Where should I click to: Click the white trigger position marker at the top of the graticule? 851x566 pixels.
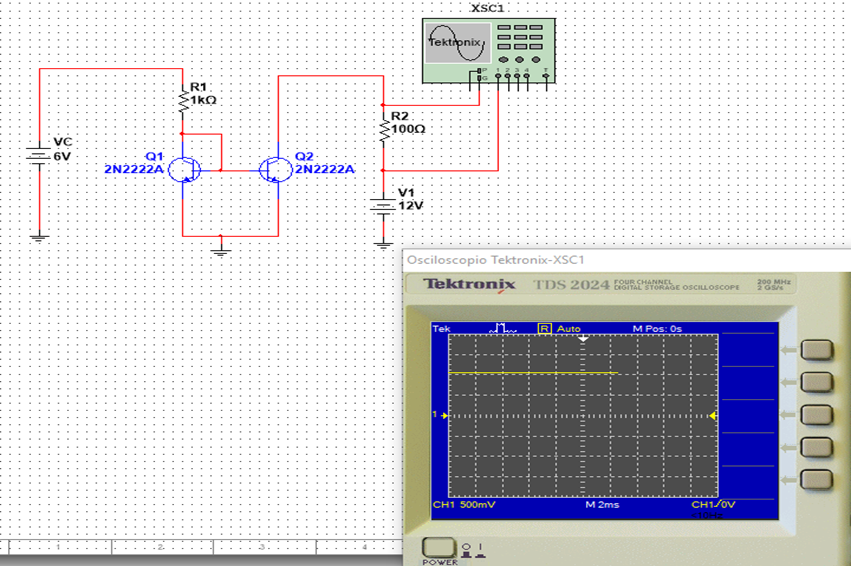click(x=583, y=339)
